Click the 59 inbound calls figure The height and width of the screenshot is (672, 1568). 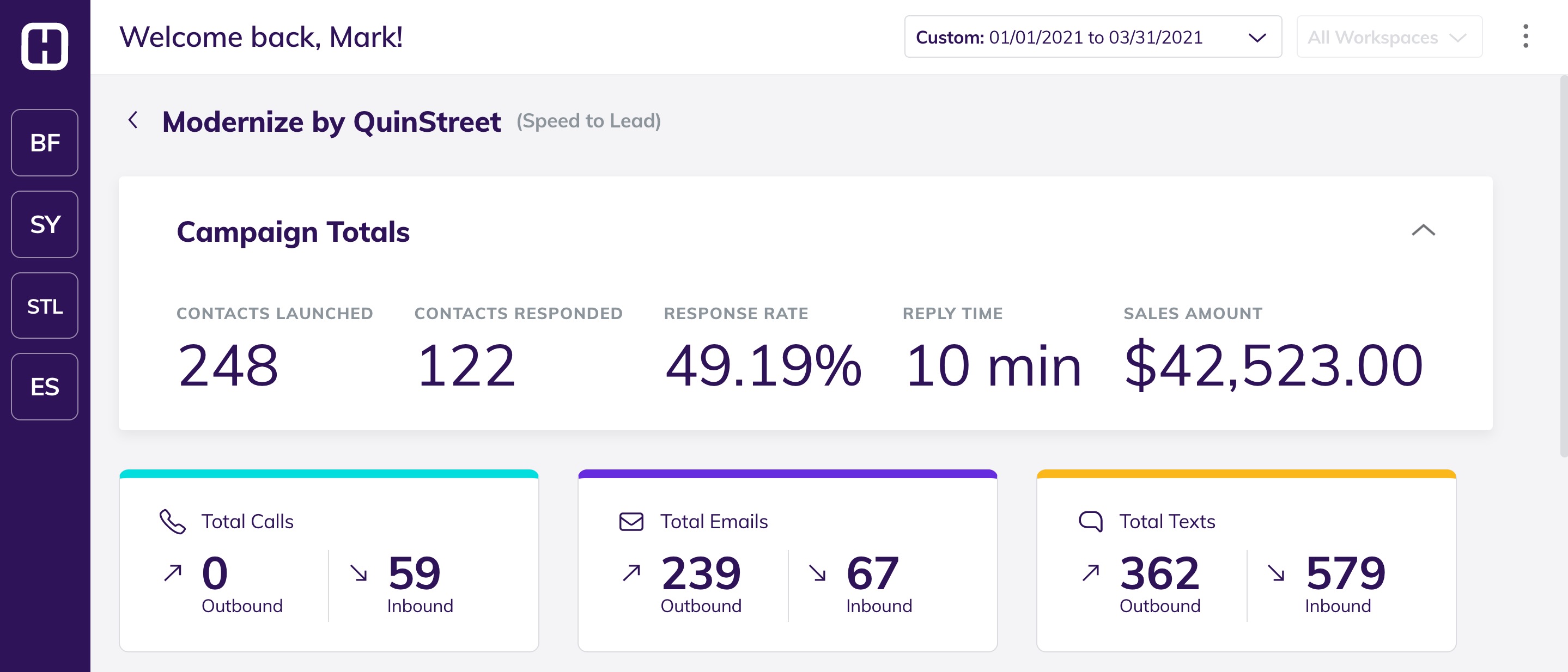pos(414,573)
